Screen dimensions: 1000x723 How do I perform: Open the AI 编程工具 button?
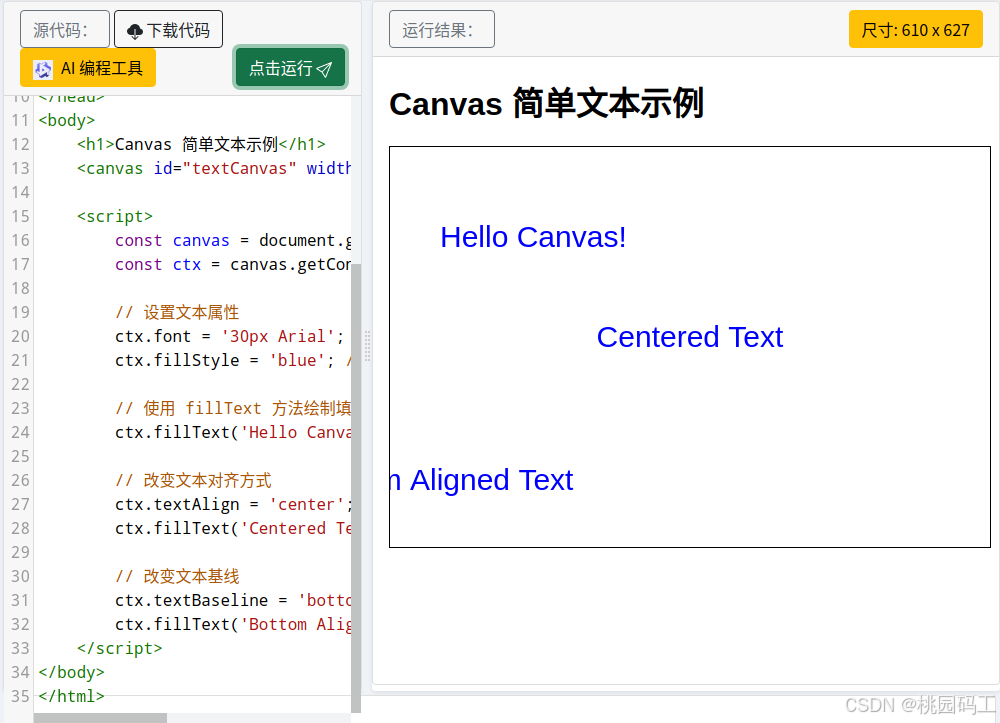(x=88, y=68)
